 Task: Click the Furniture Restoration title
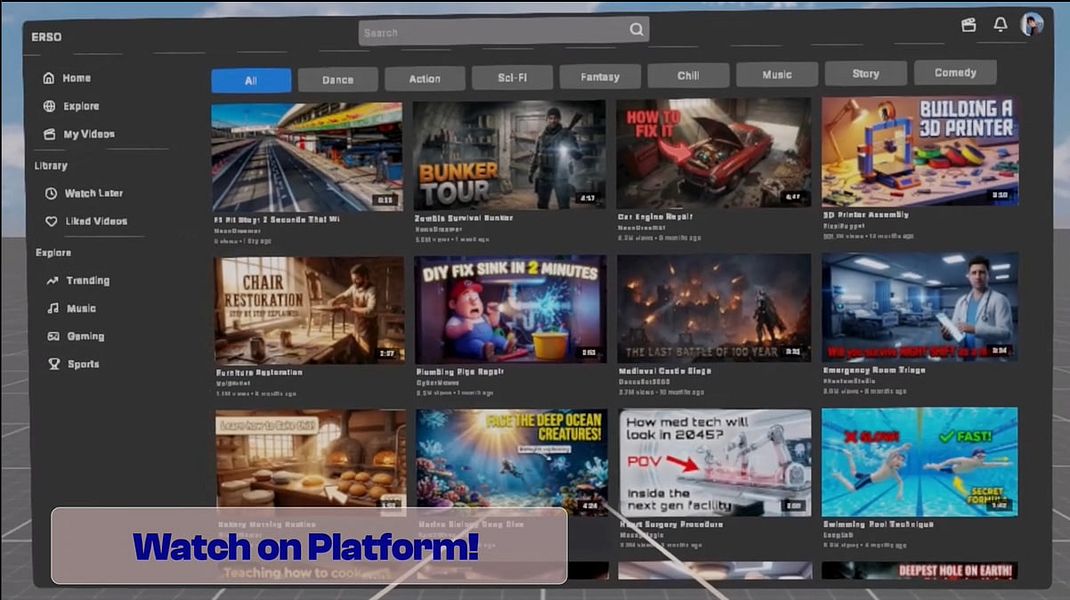(259, 373)
